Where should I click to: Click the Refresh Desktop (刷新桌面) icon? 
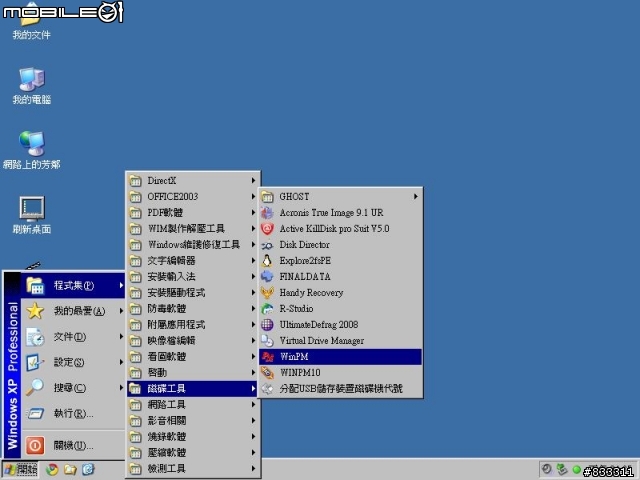click(x=31, y=216)
